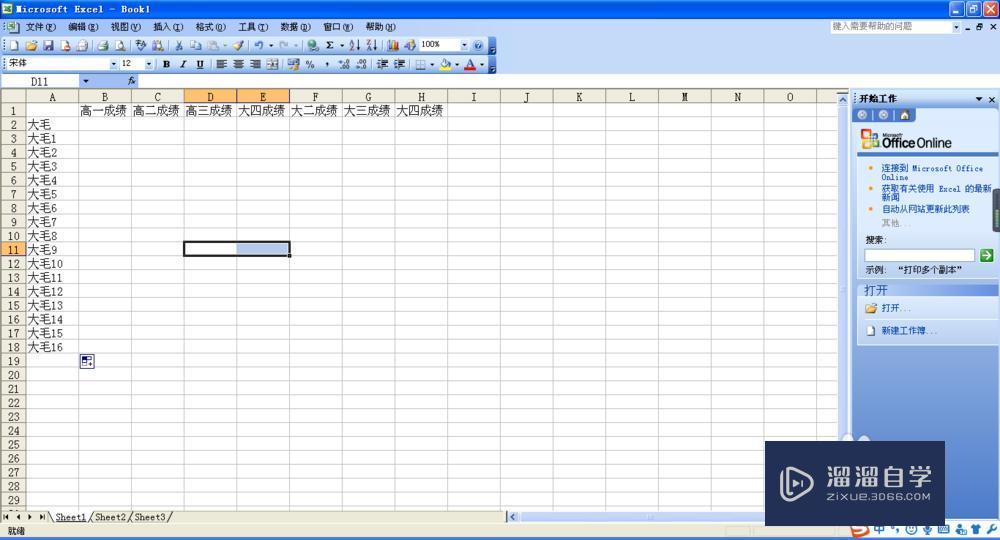Sort descending with the Z-A icon
This screenshot has height=540, width=1000.
tap(372, 46)
